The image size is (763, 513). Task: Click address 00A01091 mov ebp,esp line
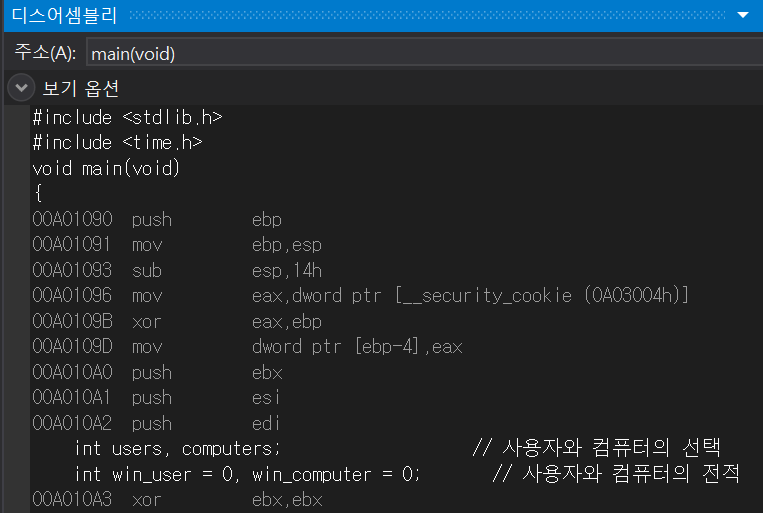[177, 244]
